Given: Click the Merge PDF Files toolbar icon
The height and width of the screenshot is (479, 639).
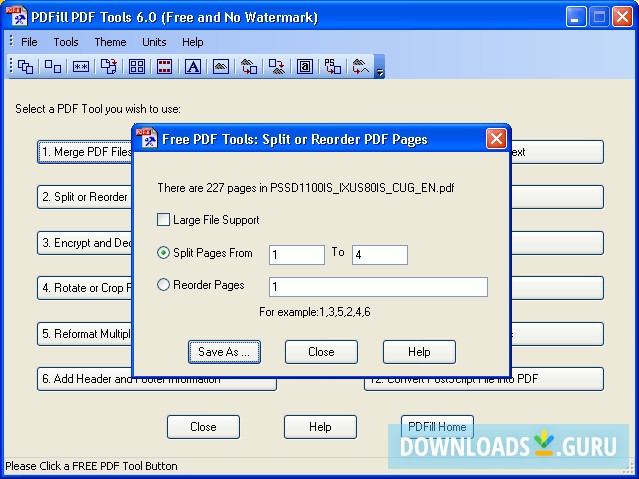Looking at the screenshot, I should (25, 66).
